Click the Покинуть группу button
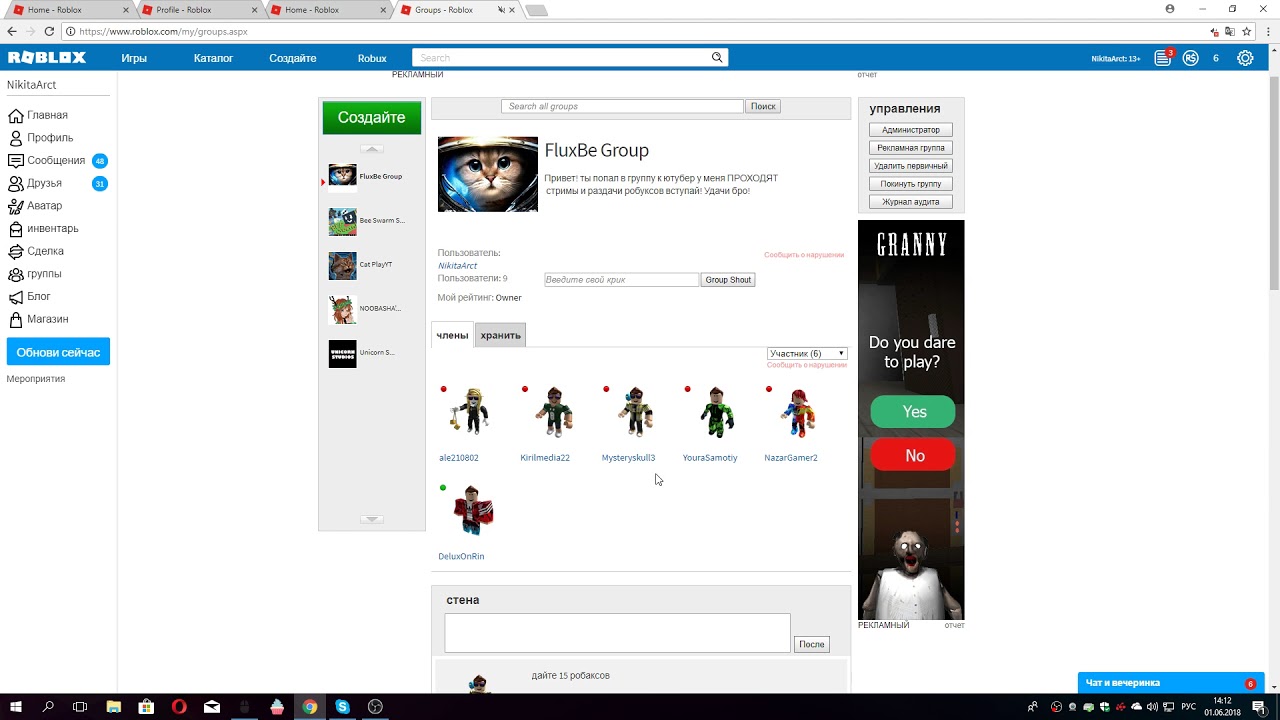1280x720 pixels. click(910, 184)
